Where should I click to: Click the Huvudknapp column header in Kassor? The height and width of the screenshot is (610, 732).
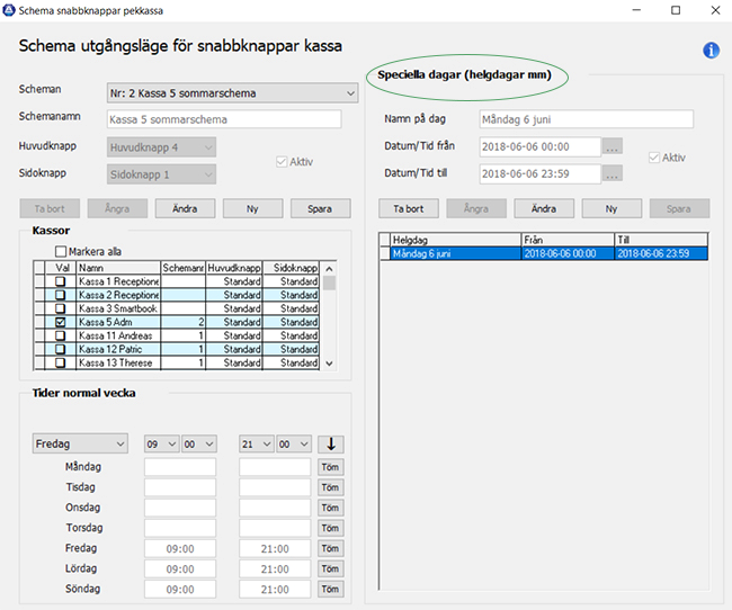click(x=234, y=268)
